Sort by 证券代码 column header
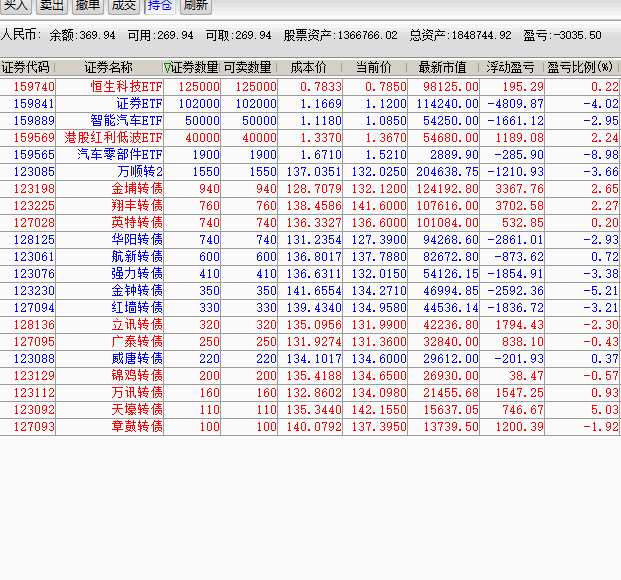 pyautogui.click(x=27, y=68)
